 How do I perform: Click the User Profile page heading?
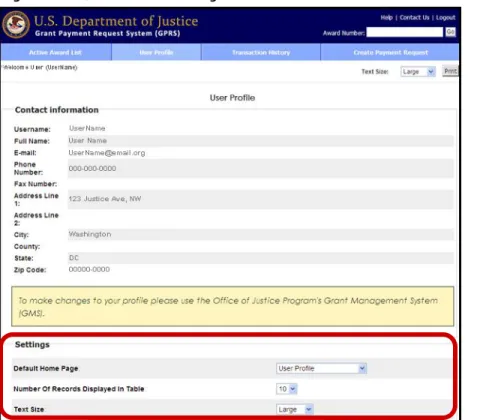coord(232,98)
